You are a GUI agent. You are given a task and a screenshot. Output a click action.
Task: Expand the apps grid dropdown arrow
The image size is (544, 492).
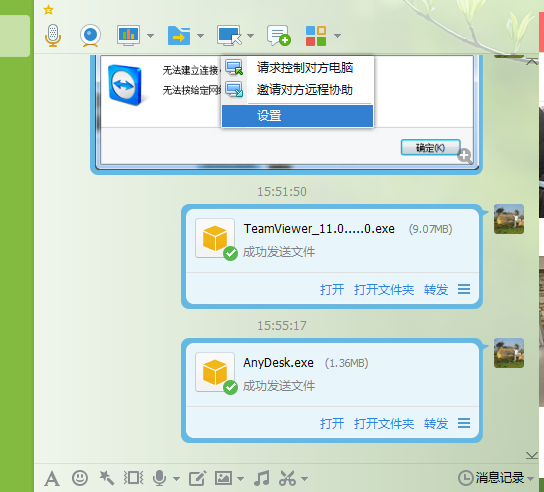pos(337,35)
